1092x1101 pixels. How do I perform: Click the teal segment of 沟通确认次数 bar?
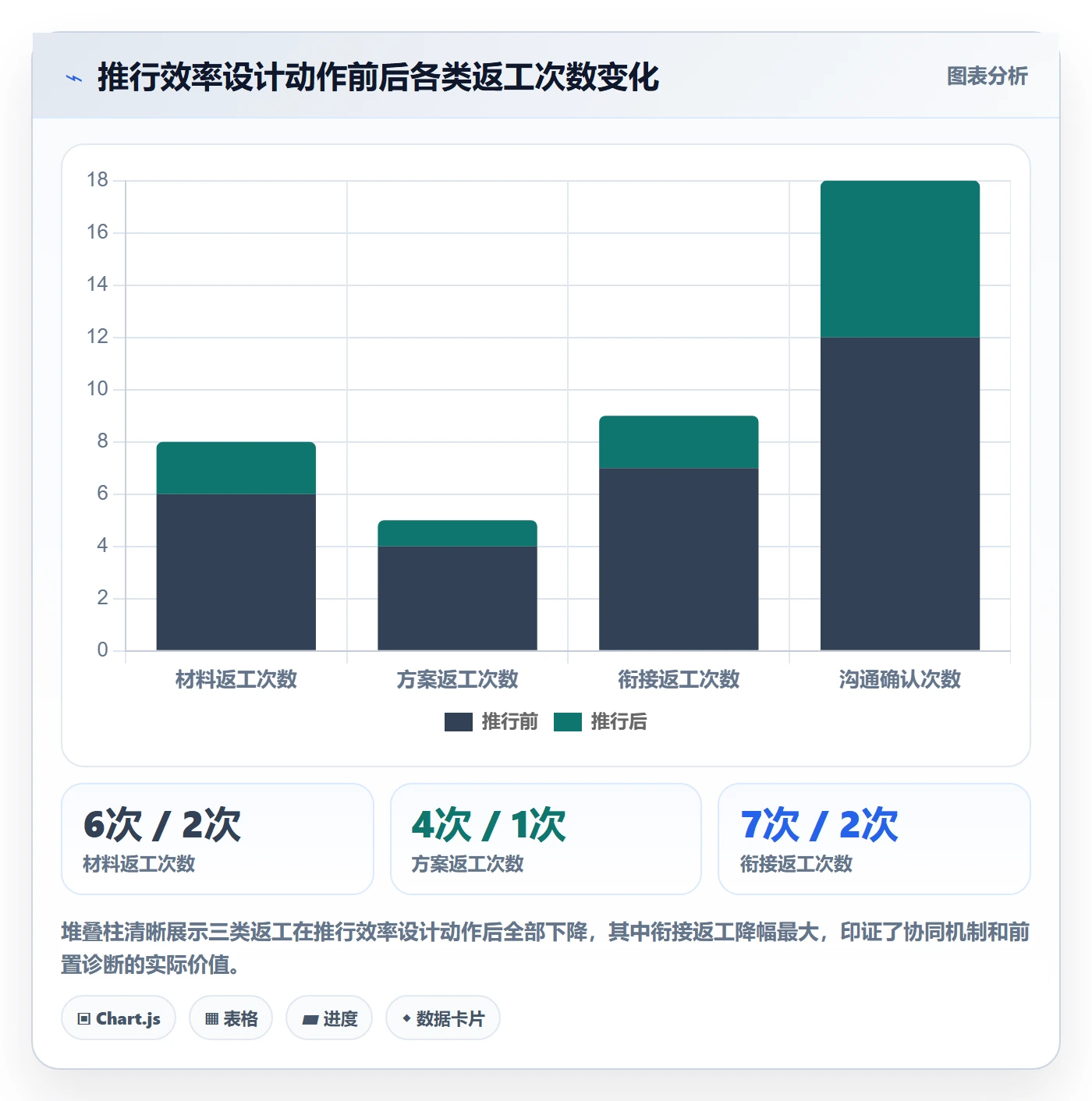(900, 259)
